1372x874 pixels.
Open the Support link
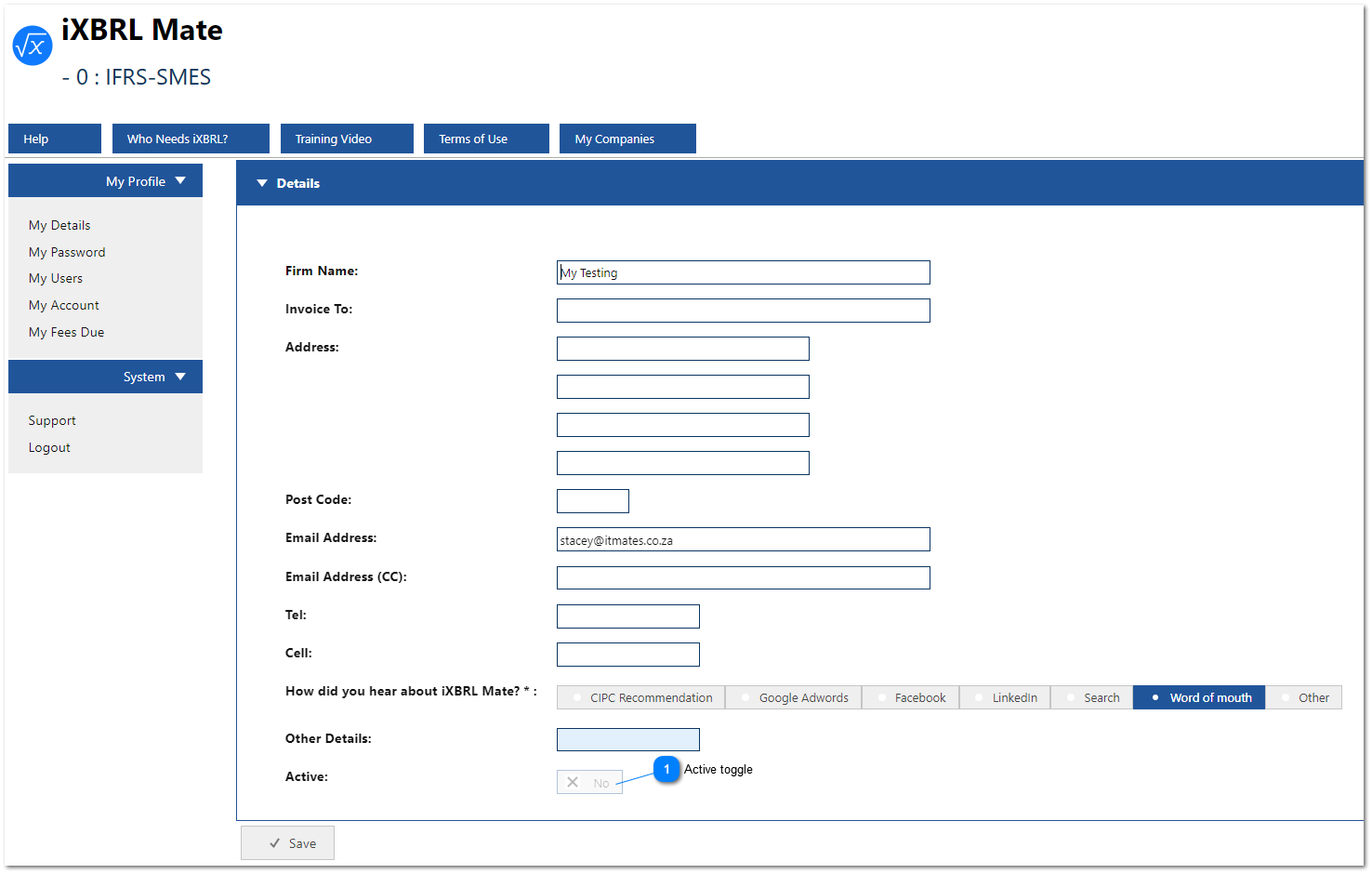tap(52, 420)
